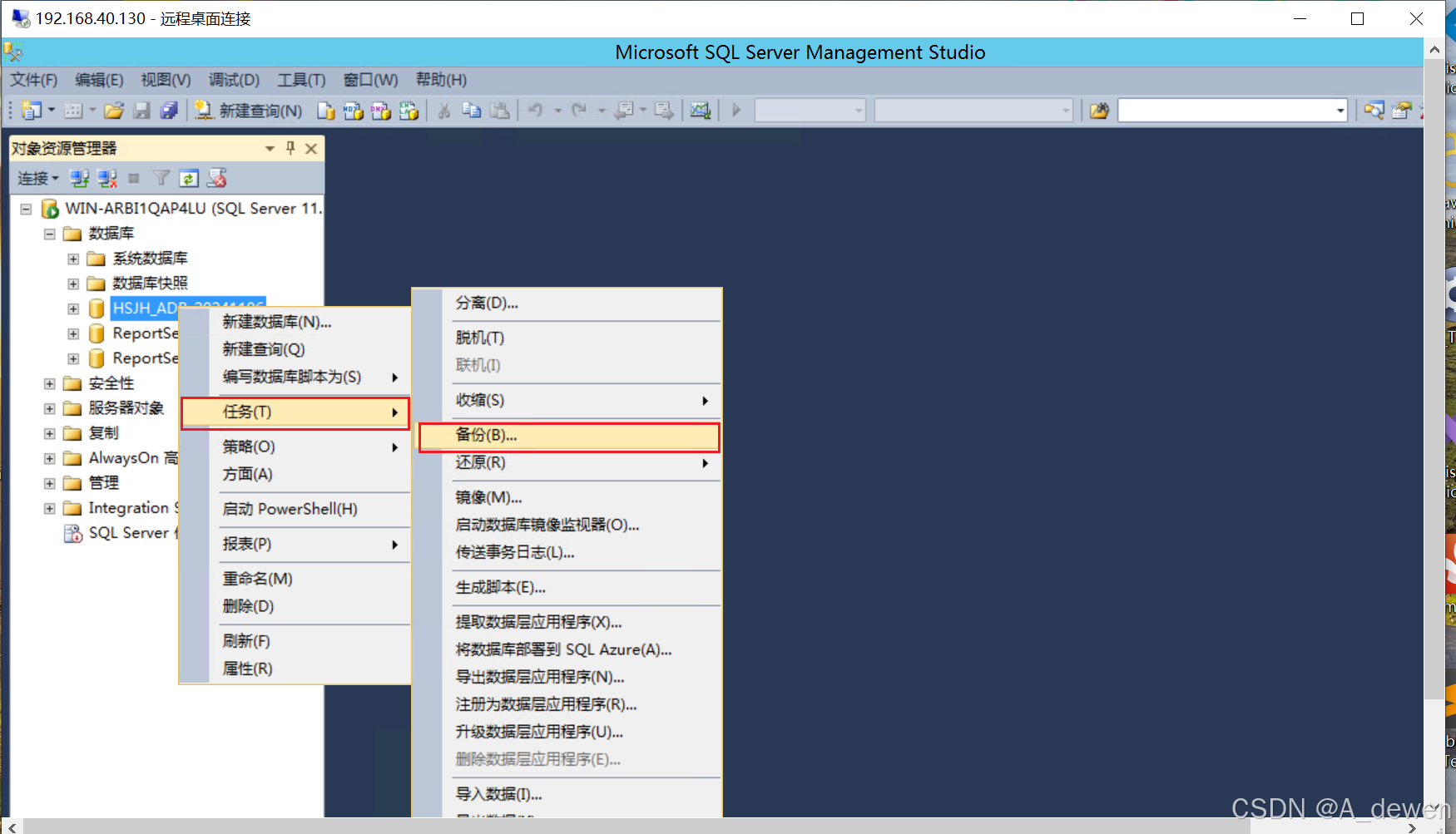Click the XMLA query icon
The height and width of the screenshot is (834, 1456).
(x=409, y=110)
